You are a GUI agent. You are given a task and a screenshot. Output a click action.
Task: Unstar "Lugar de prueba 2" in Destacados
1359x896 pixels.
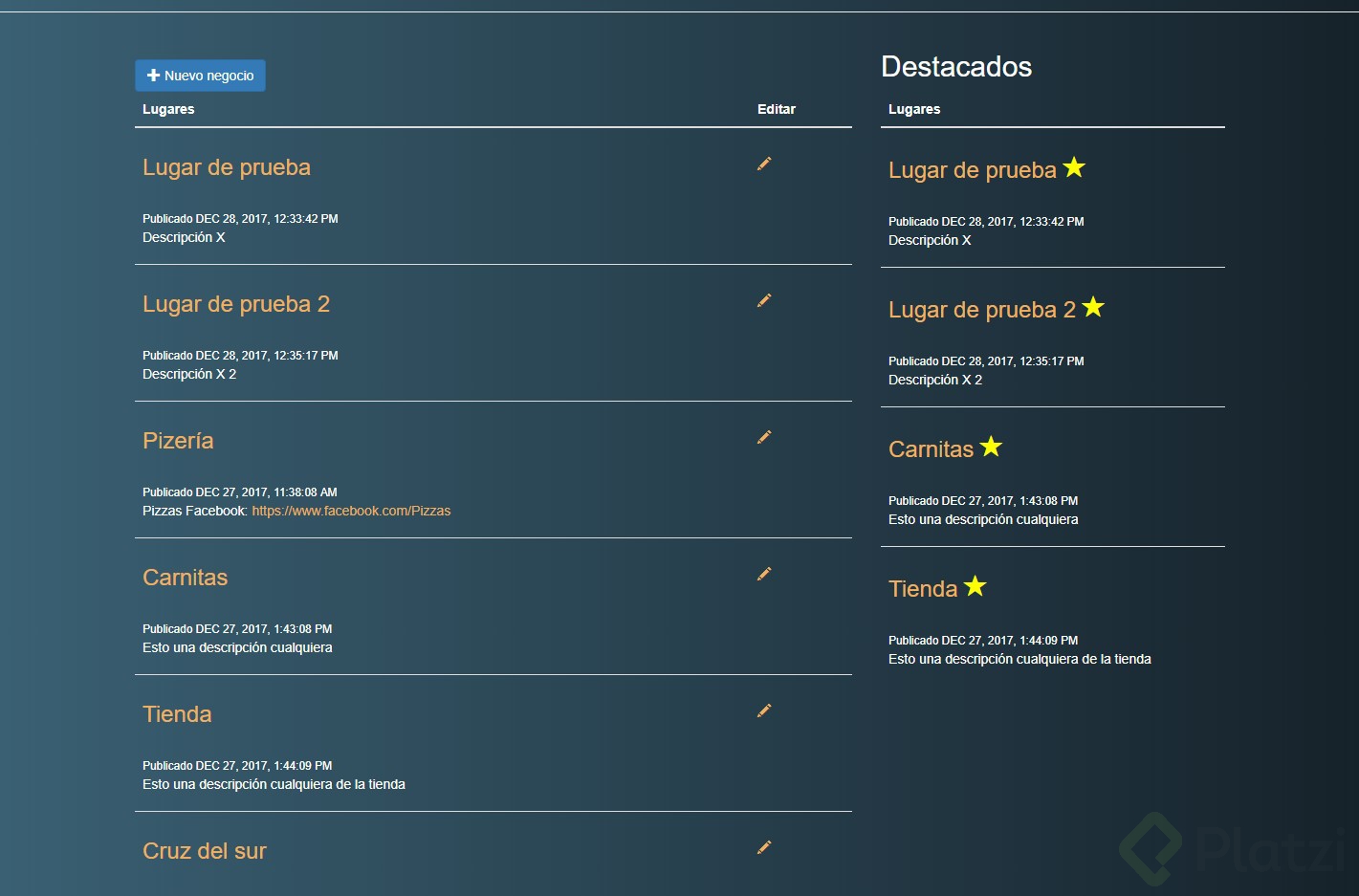1093,307
